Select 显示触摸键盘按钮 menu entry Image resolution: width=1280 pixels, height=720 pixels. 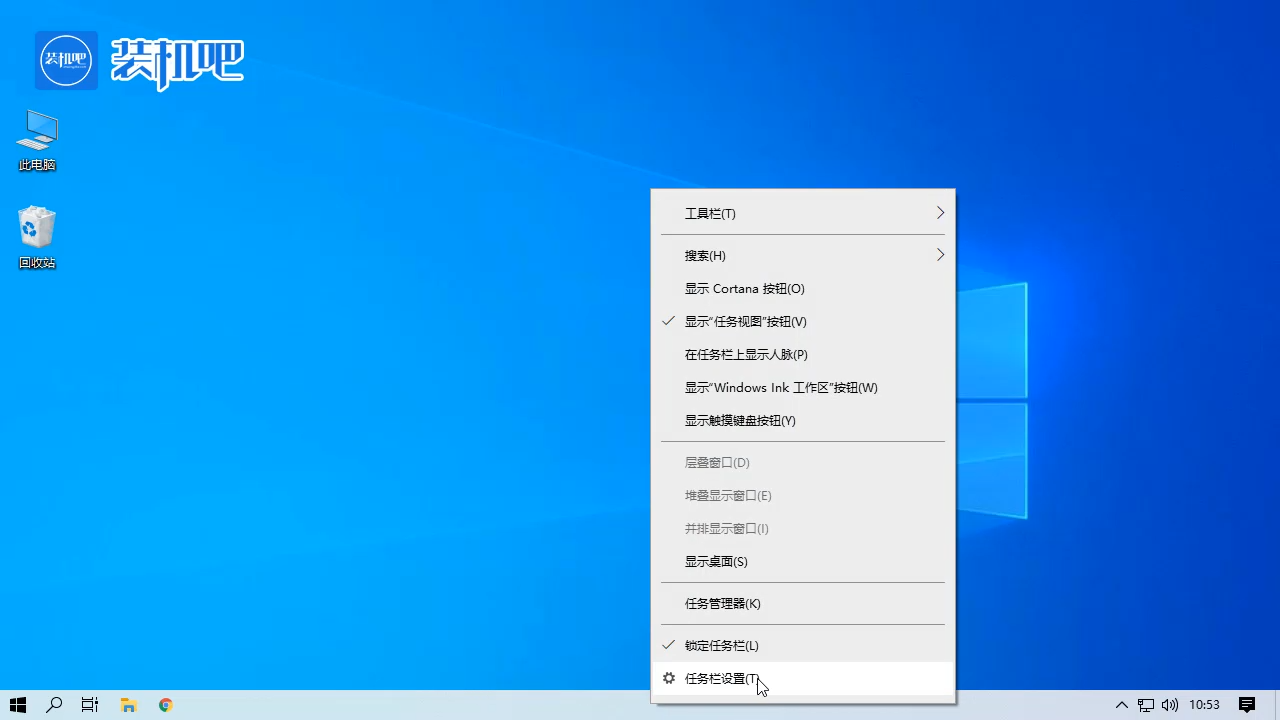pyautogui.click(x=740, y=420)
